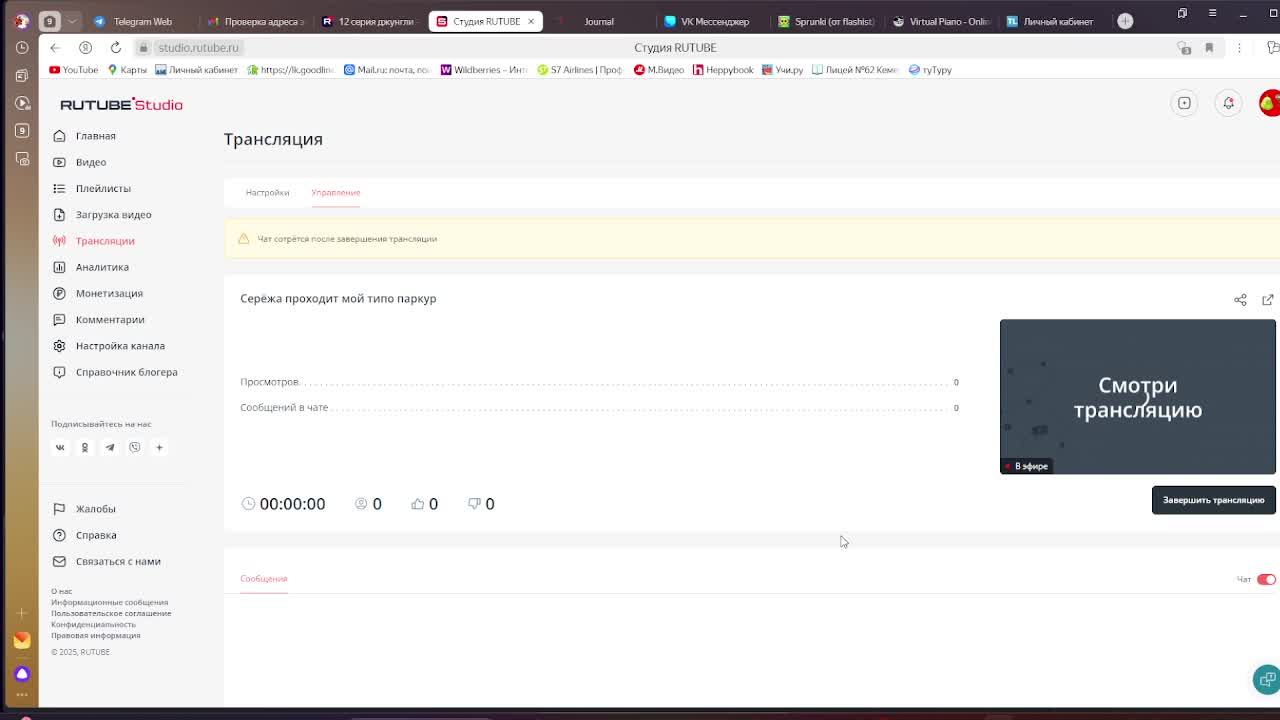Screen dimensions: 1280x720
Task: Click the dislikes thumbs-down counter
Action: [481, 503]
